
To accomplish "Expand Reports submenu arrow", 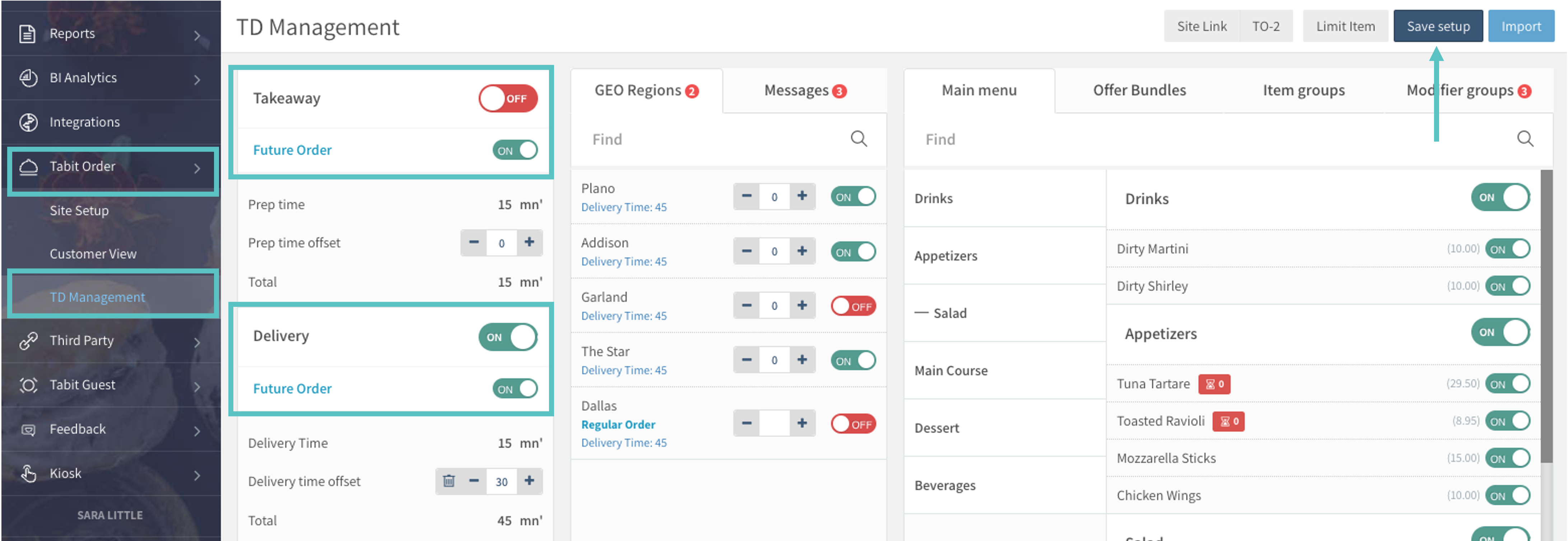I will (x=197, y=36).
